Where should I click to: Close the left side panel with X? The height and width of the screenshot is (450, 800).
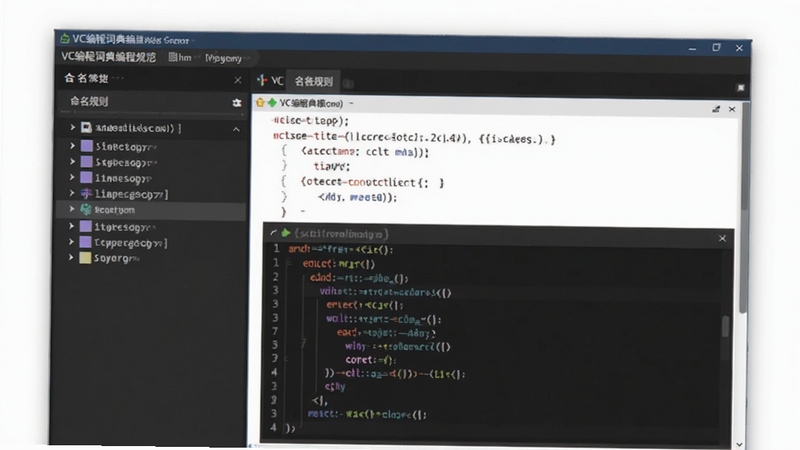click(x=238, y=80)
